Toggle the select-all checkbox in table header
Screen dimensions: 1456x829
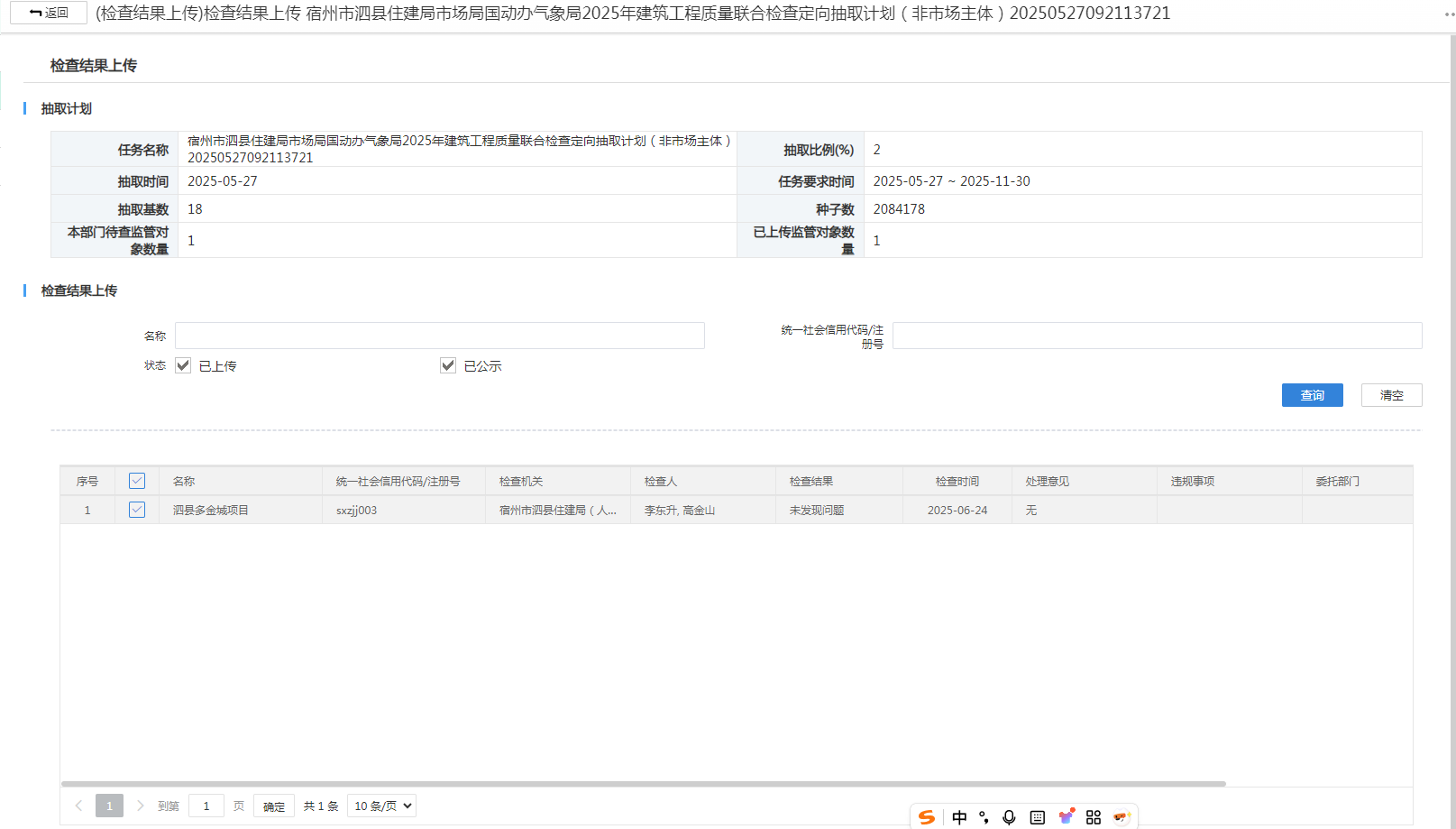[137, 481]
